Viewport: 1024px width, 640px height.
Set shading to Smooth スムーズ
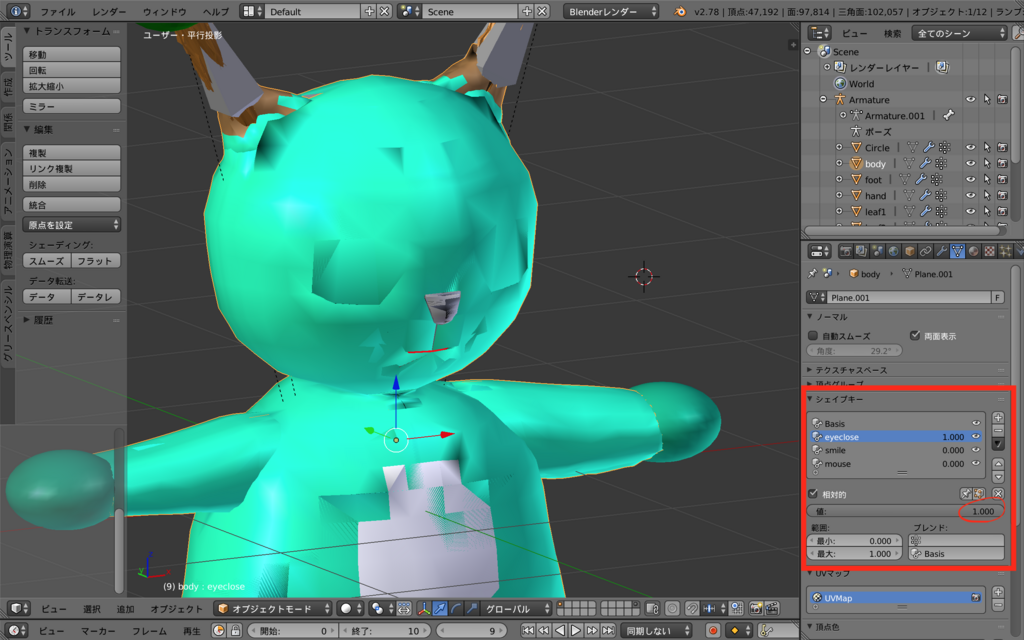(x=47, y=261)
